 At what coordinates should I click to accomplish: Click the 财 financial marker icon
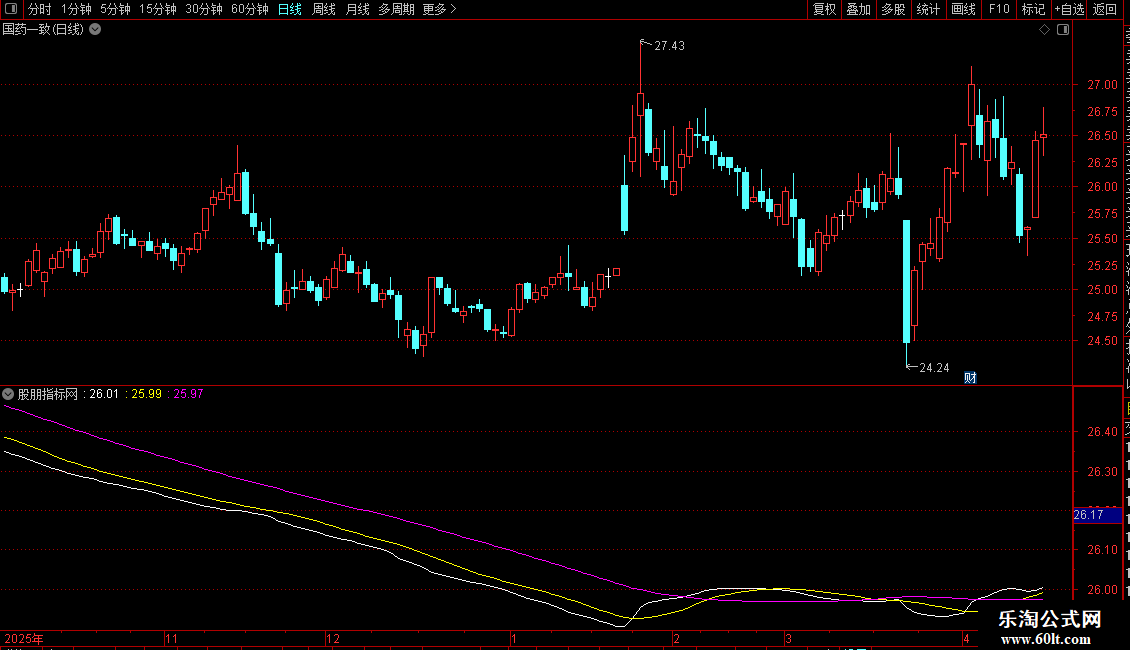click(x=970, y=378)
